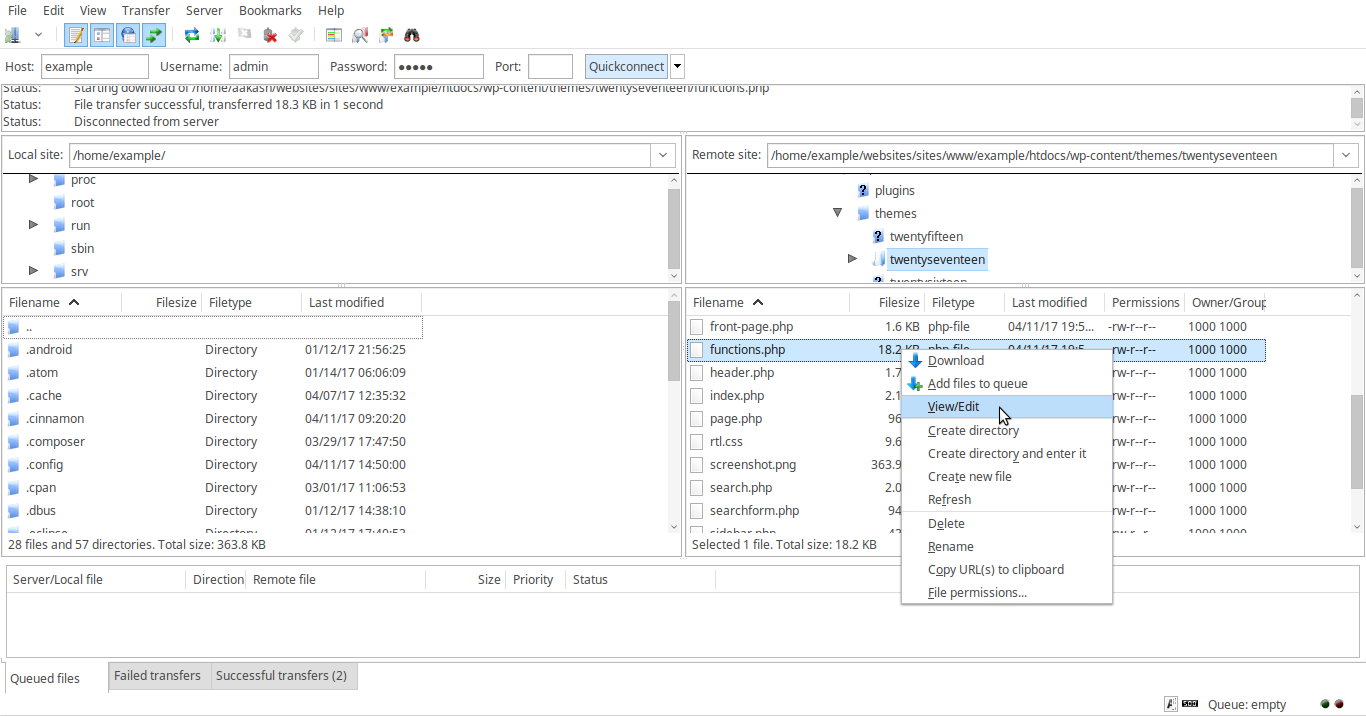Toggle message log display icon
This screenshot has width=1366, height=716.
pos(76,35)
